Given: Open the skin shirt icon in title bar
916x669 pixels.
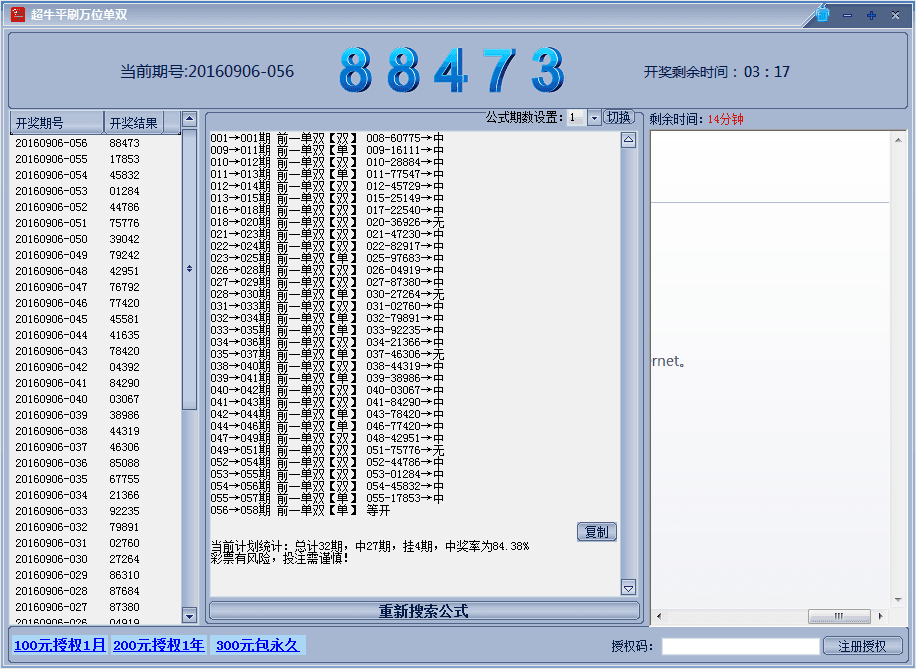Looking at the screenshot, I should pos(823,13).
